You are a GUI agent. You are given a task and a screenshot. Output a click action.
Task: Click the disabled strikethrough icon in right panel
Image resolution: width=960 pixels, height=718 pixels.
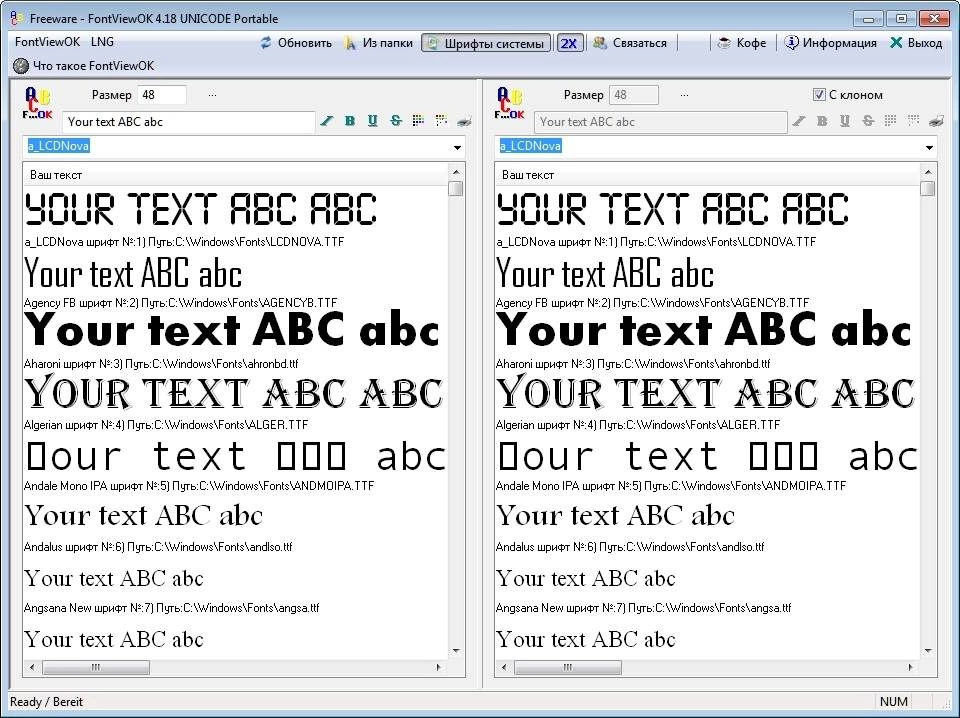click(868, 121)
